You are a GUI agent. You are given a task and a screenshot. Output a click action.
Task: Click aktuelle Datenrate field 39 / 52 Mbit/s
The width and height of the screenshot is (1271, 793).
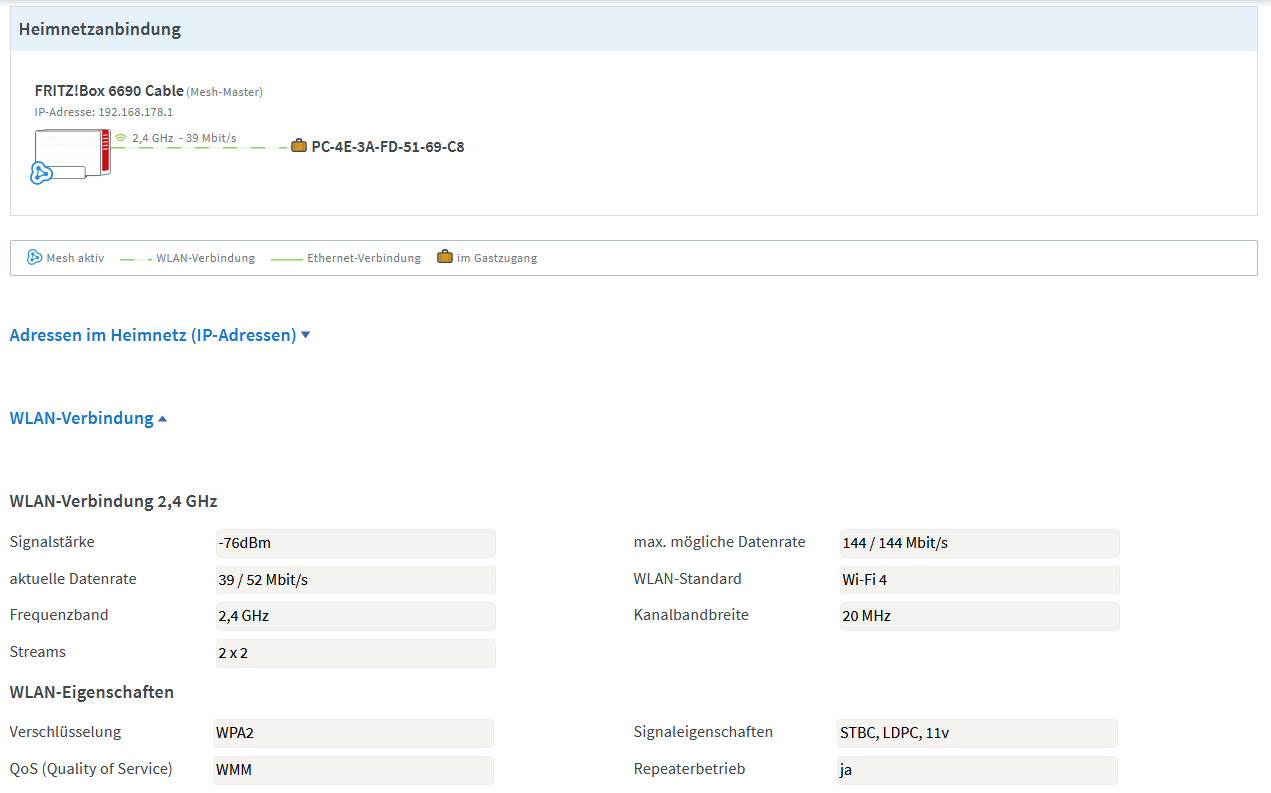[x=355, y=580]
